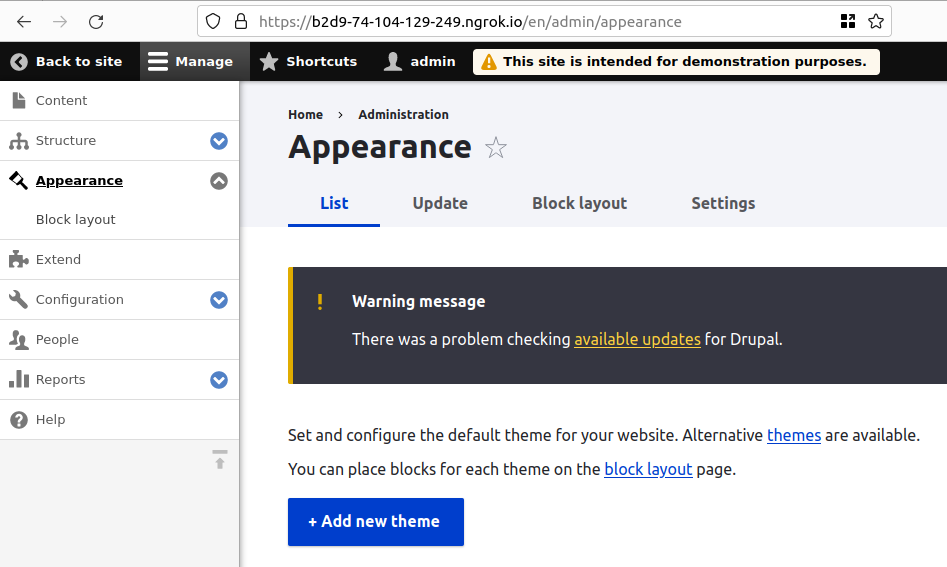The image size is (947, 567).
Task: Switch to the Block layout tab
Action: [579, 203]
